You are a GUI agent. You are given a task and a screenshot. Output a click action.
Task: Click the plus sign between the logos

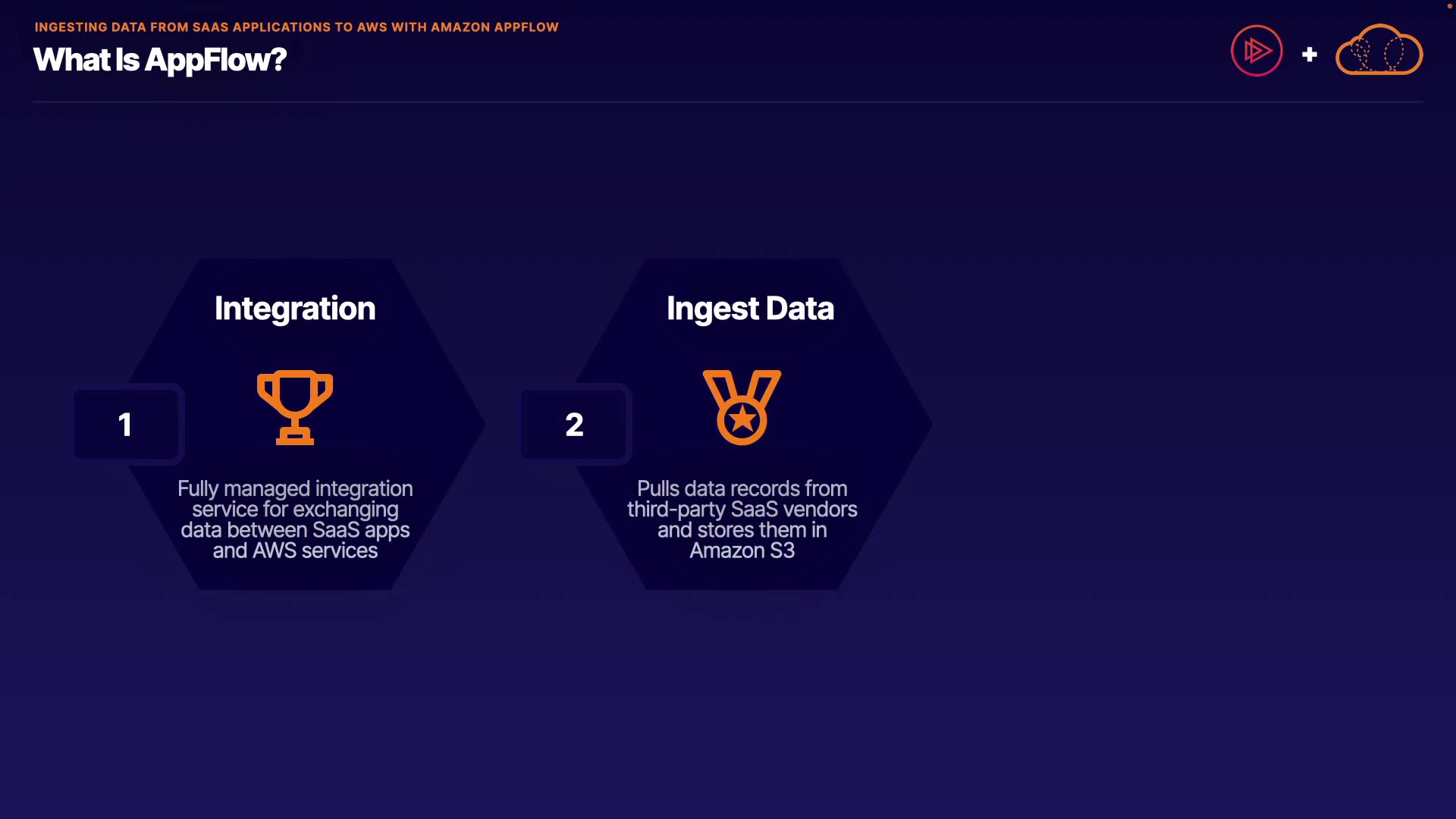1309,55
